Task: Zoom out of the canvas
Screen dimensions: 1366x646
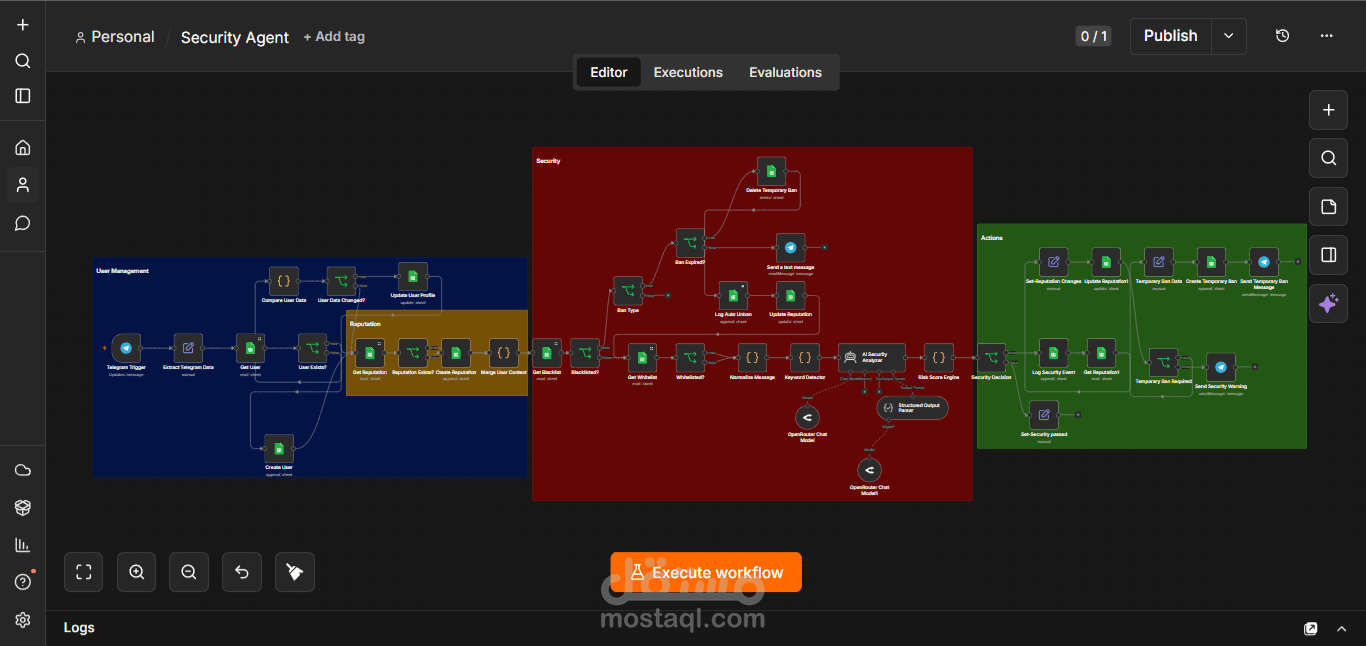Action: (189, 572)
